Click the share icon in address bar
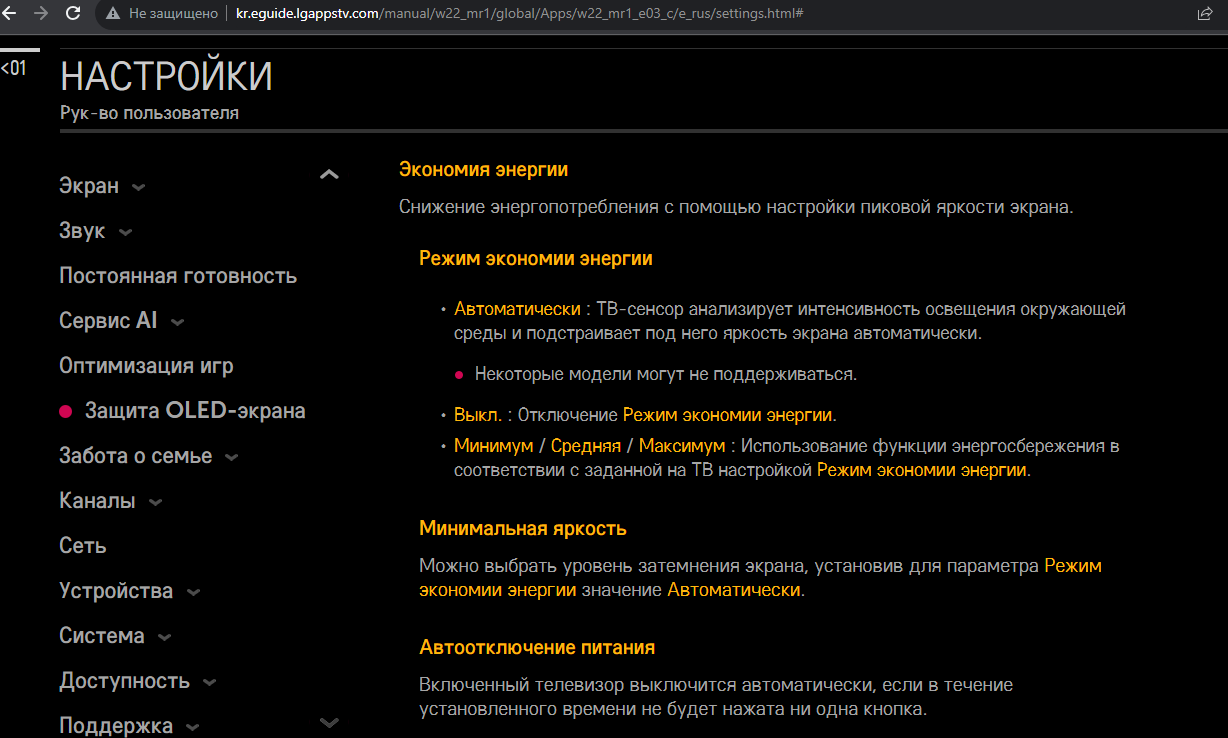Image resolution: width=1228 pixels, height=738 pixels. click(1204, 14)
